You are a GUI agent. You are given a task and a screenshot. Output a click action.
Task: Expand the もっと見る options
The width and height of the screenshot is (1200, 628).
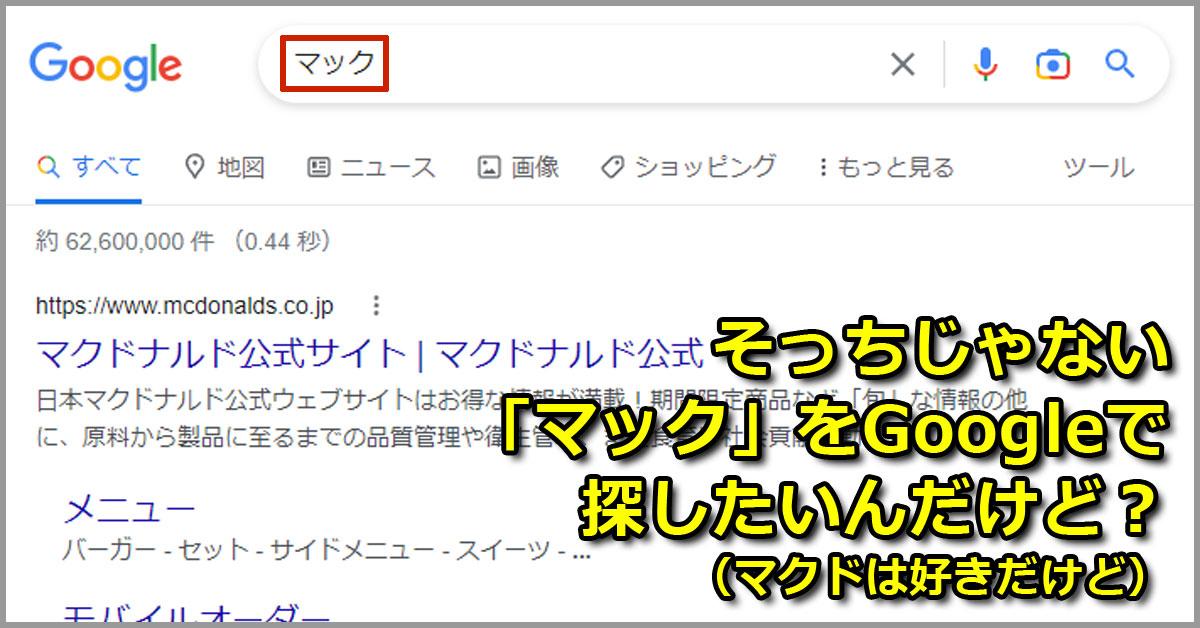886,167
